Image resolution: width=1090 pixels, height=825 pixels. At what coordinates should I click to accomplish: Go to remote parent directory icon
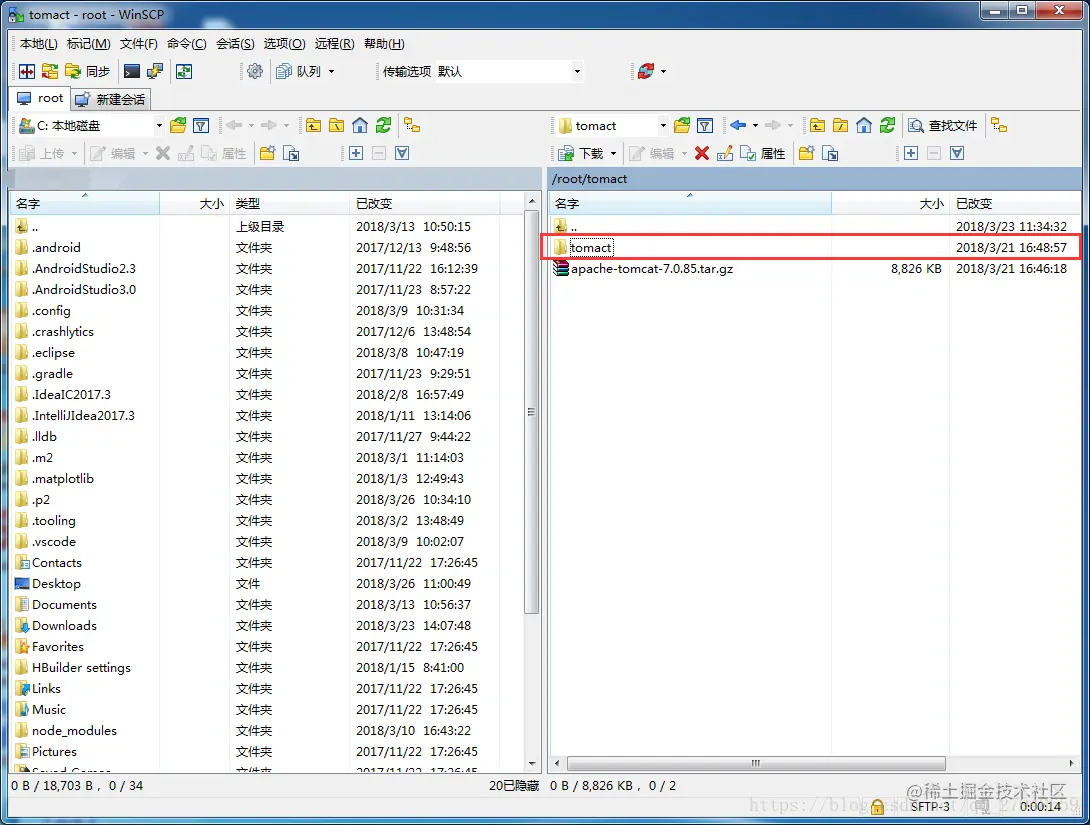coord(818,125)
